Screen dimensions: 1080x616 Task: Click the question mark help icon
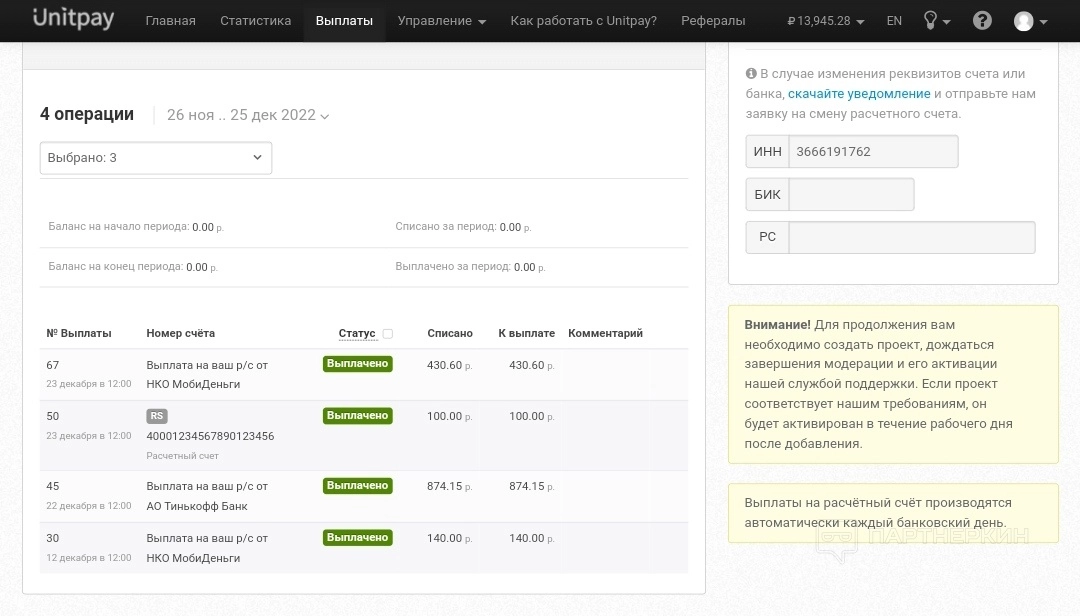pos(982,21)
